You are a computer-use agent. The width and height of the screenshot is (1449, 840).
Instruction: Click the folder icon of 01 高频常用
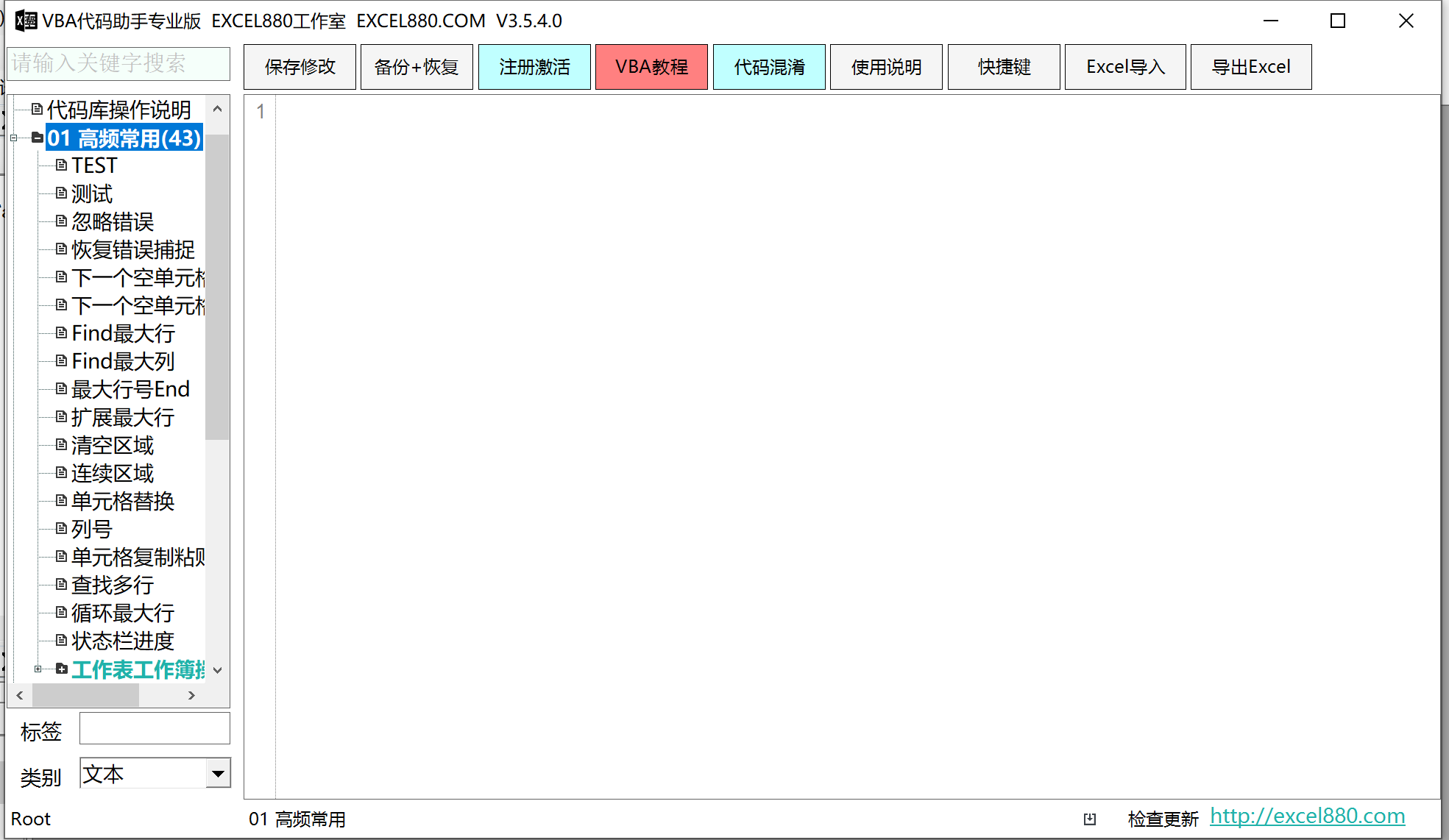pyautogui.click(x=37, y=138)
